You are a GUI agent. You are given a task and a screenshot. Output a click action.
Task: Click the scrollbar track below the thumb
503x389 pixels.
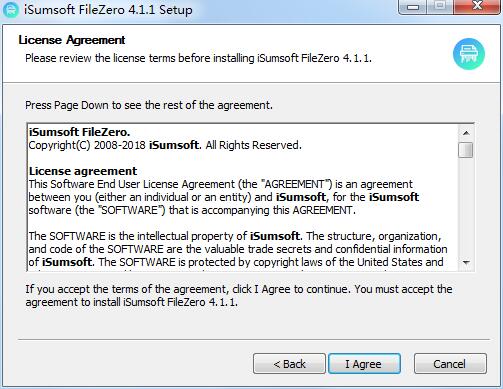click(x=466, y=207)
